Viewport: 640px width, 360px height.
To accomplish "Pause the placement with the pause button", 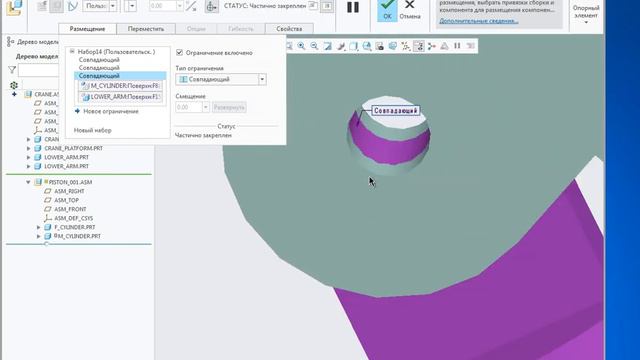I will click(353, 7).
